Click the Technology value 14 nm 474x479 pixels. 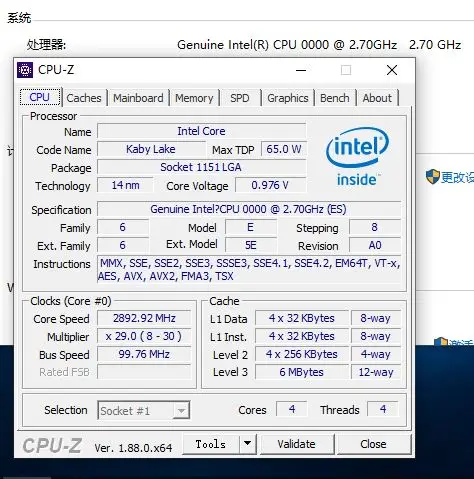click(125, 185)
